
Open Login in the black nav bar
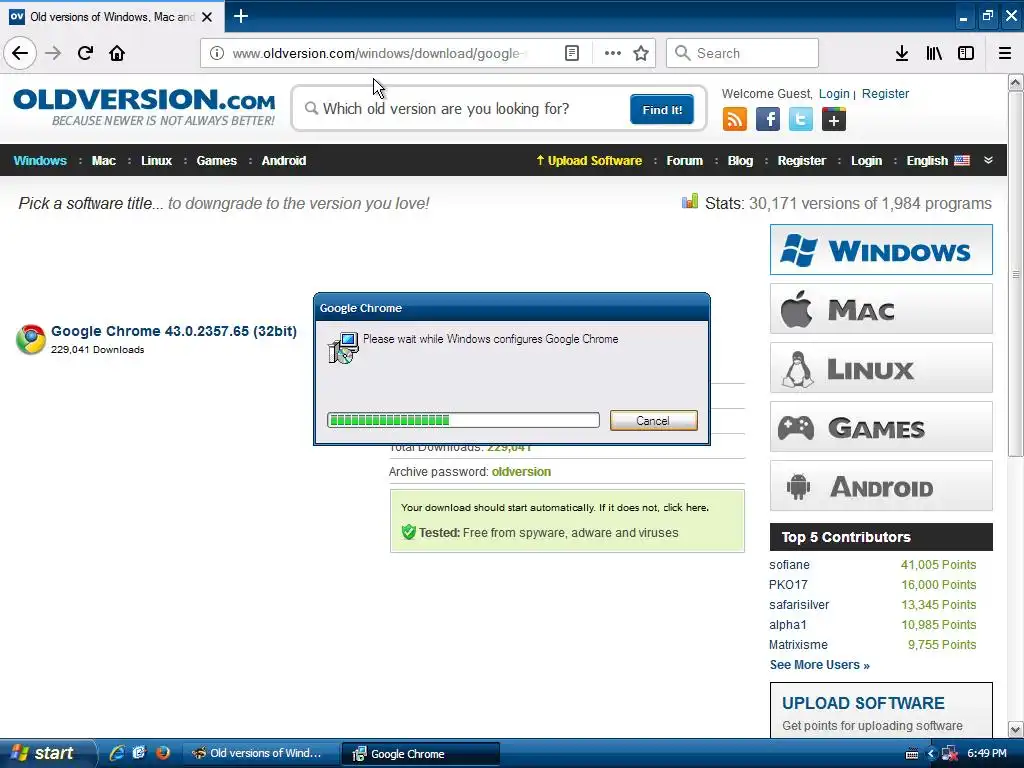pos(866,161)
